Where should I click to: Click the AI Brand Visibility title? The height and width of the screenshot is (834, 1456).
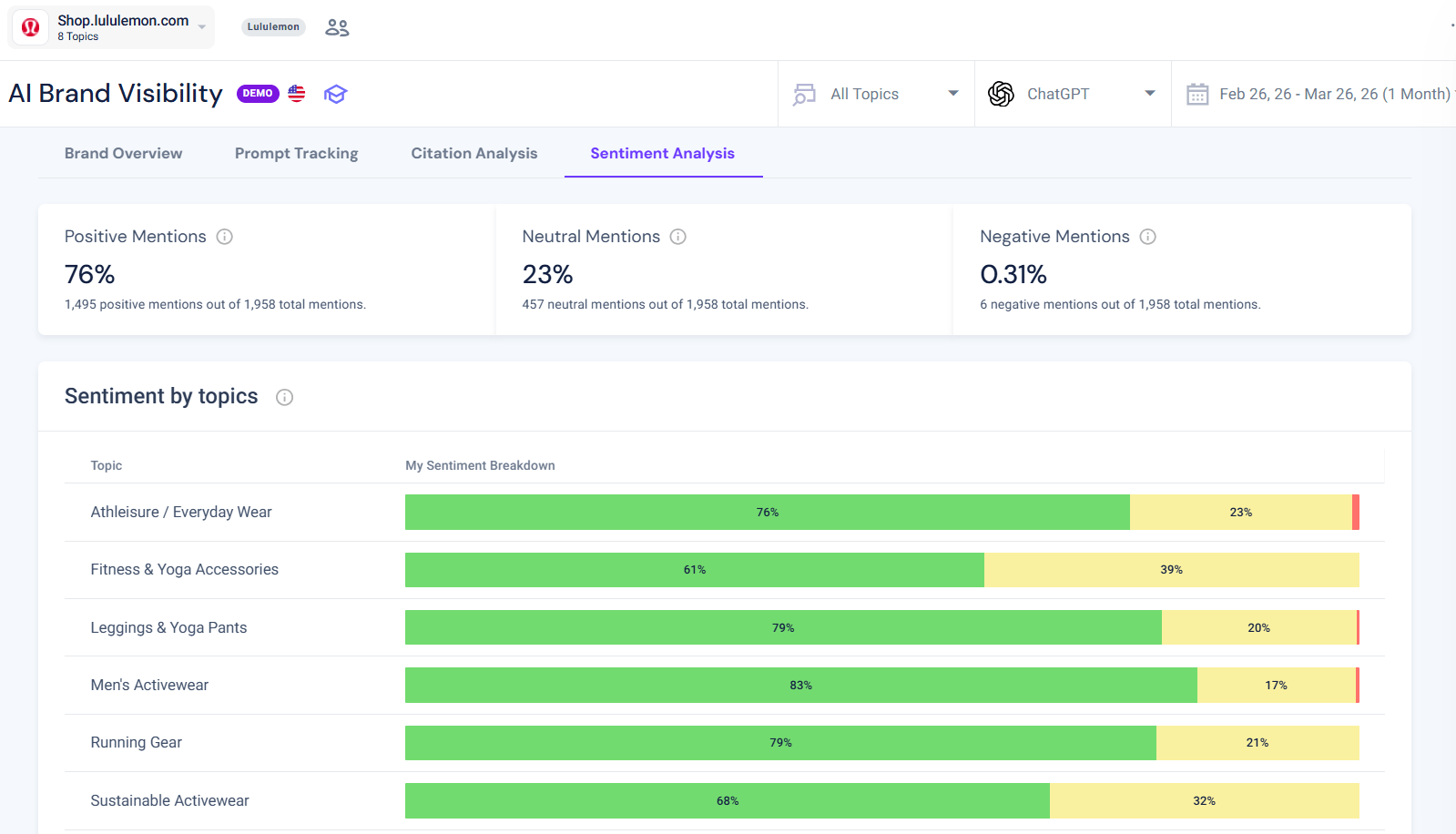pos(116,94)
